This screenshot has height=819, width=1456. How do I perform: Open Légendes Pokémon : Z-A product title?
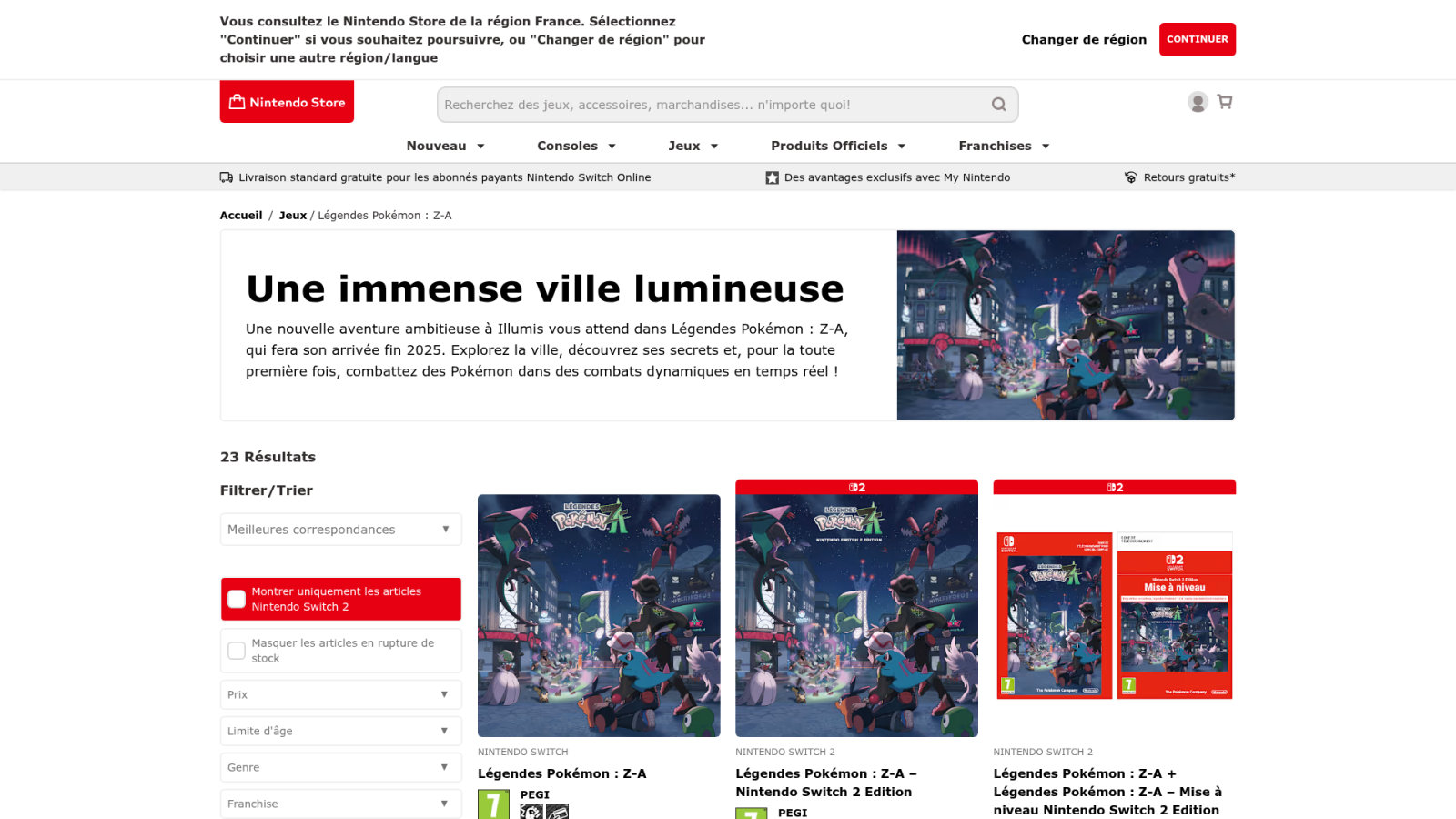coord(562,773)
